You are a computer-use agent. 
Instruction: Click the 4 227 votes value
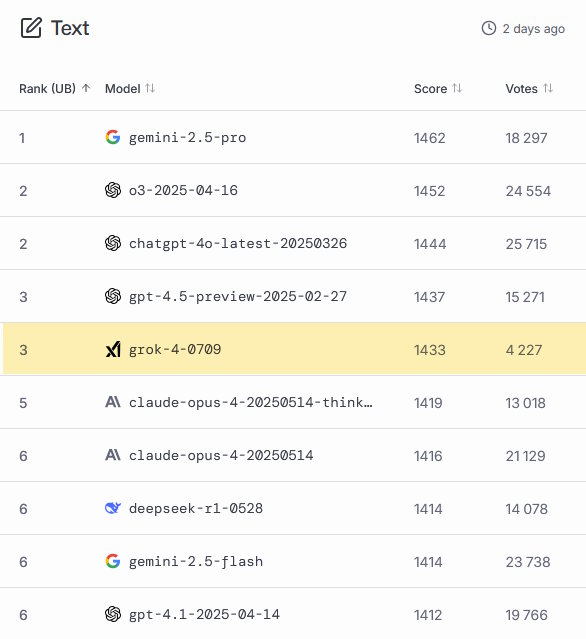(524, 350)
